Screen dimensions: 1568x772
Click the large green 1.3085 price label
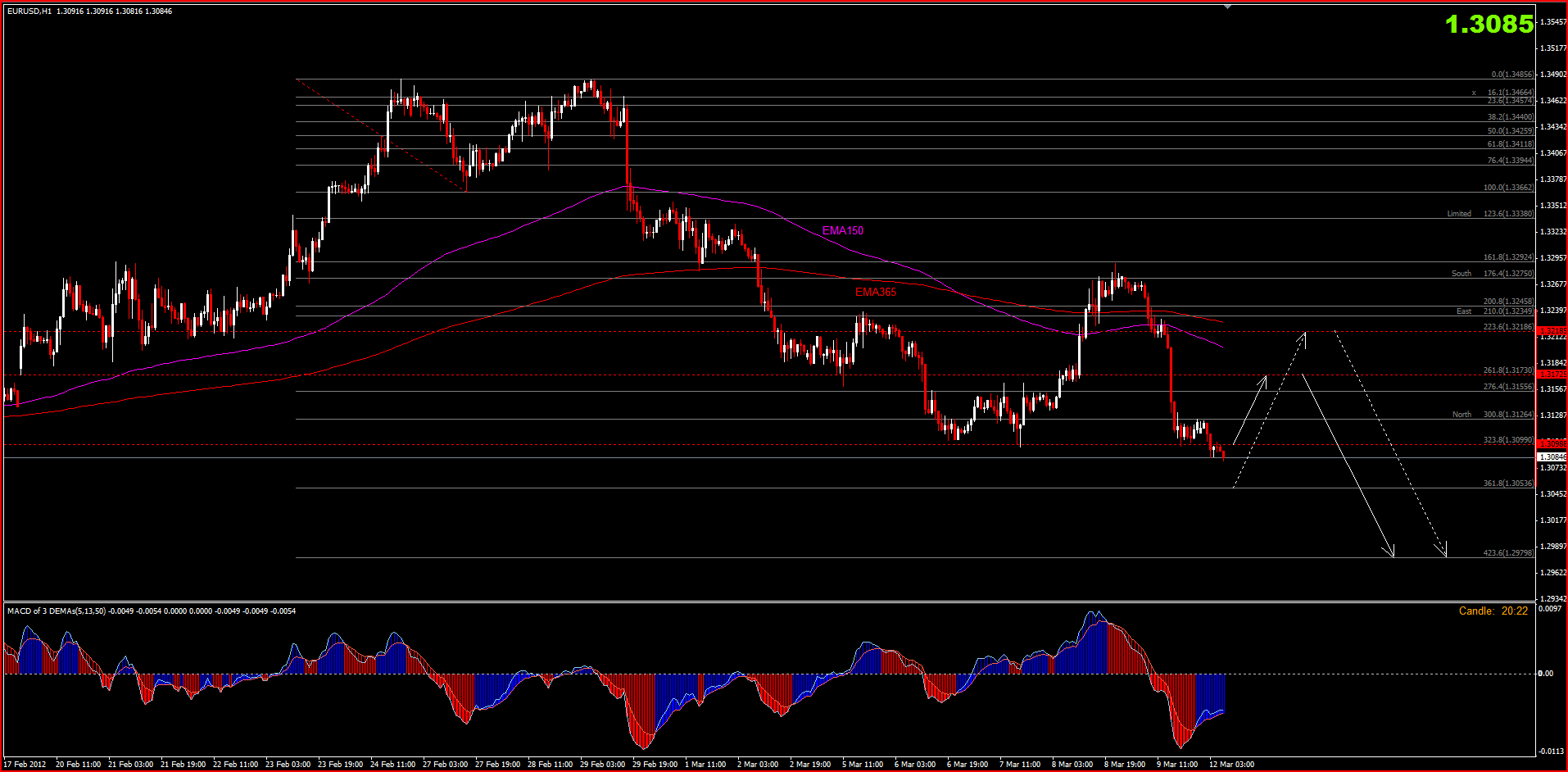[1489, 25]
